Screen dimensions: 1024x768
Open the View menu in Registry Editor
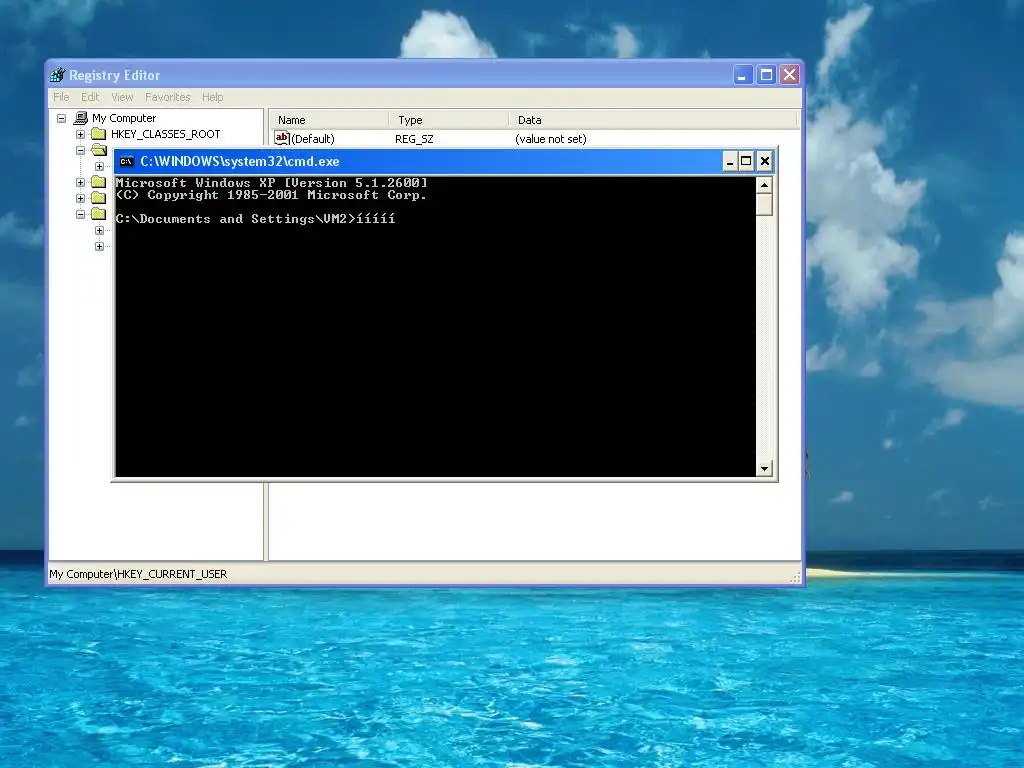(x=122, y=97)
